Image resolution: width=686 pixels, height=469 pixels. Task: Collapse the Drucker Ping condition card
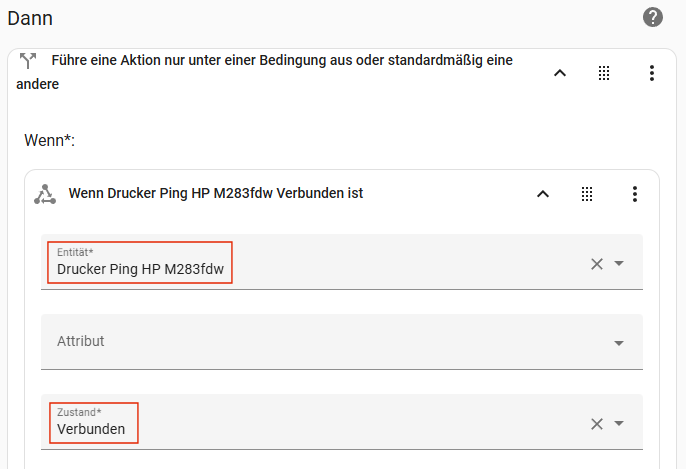tap(543, 194)
